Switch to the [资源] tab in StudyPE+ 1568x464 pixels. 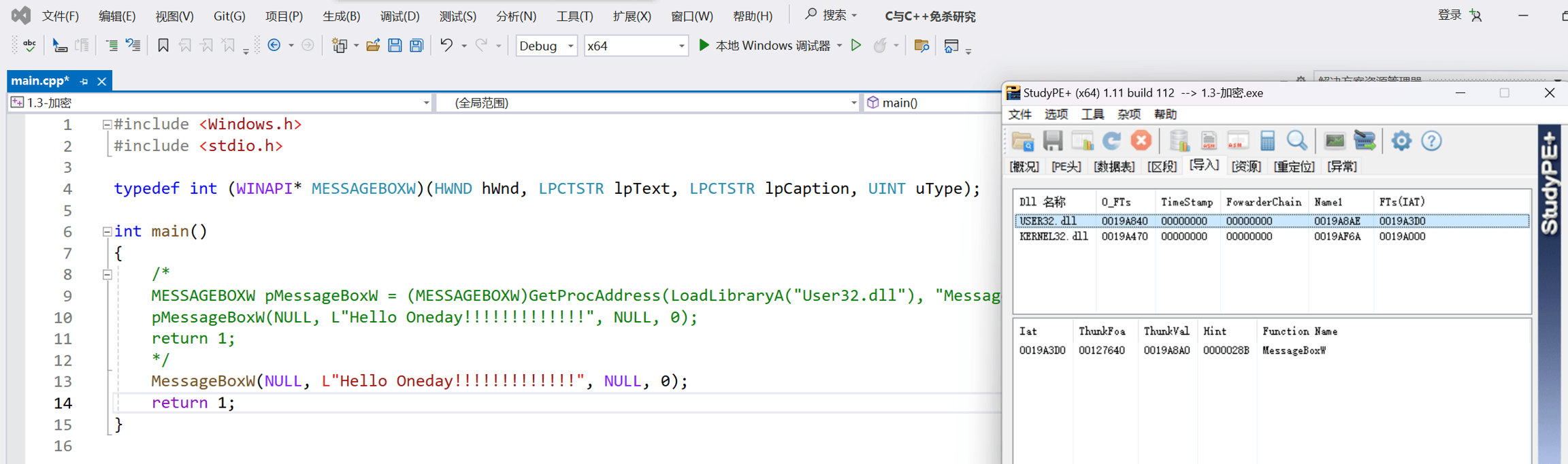[x=1246, y=167]
